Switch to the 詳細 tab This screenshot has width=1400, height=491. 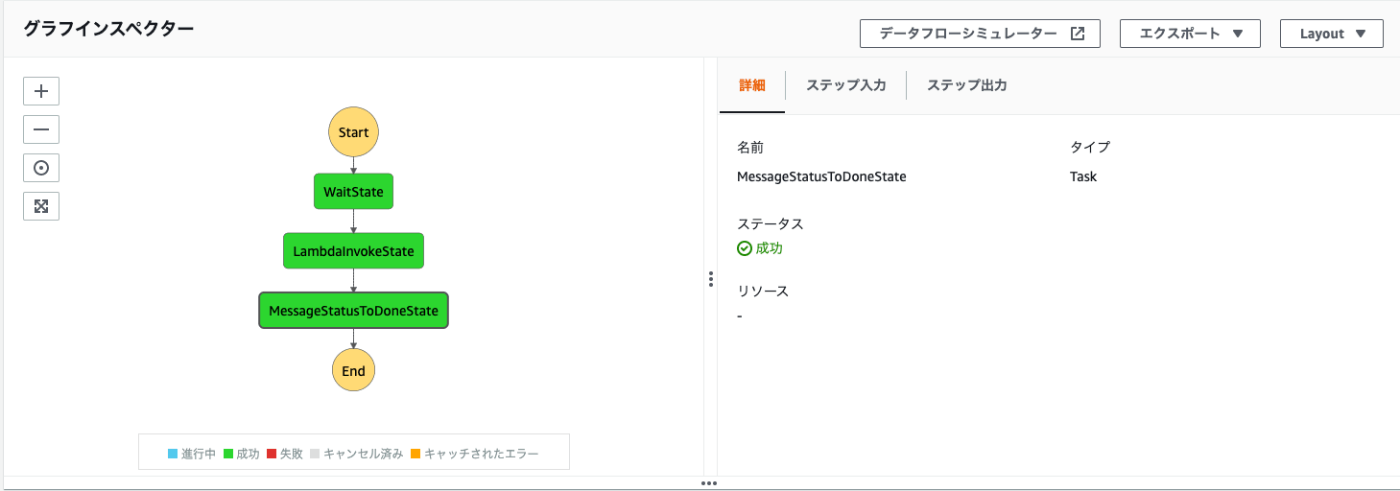pyautogui.click(x=752, y=86)
